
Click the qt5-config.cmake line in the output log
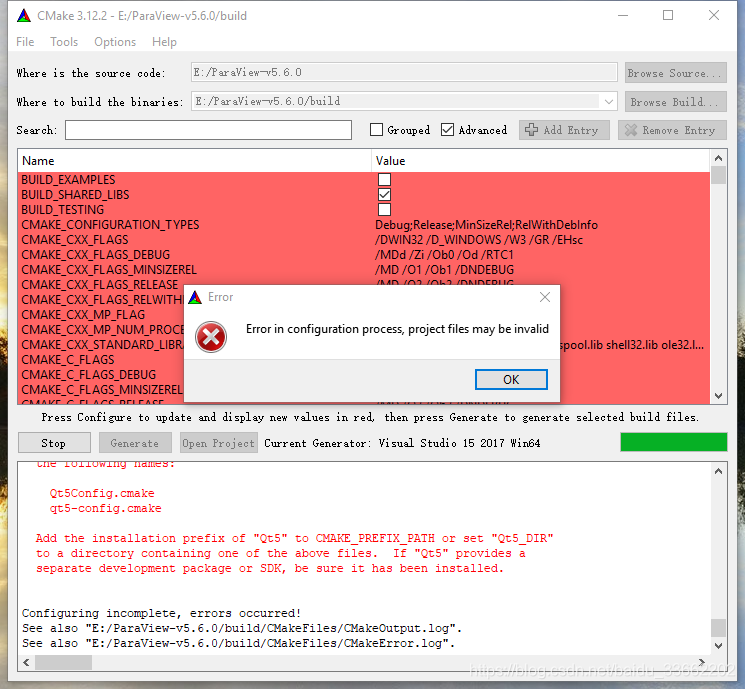coord(105,508)
